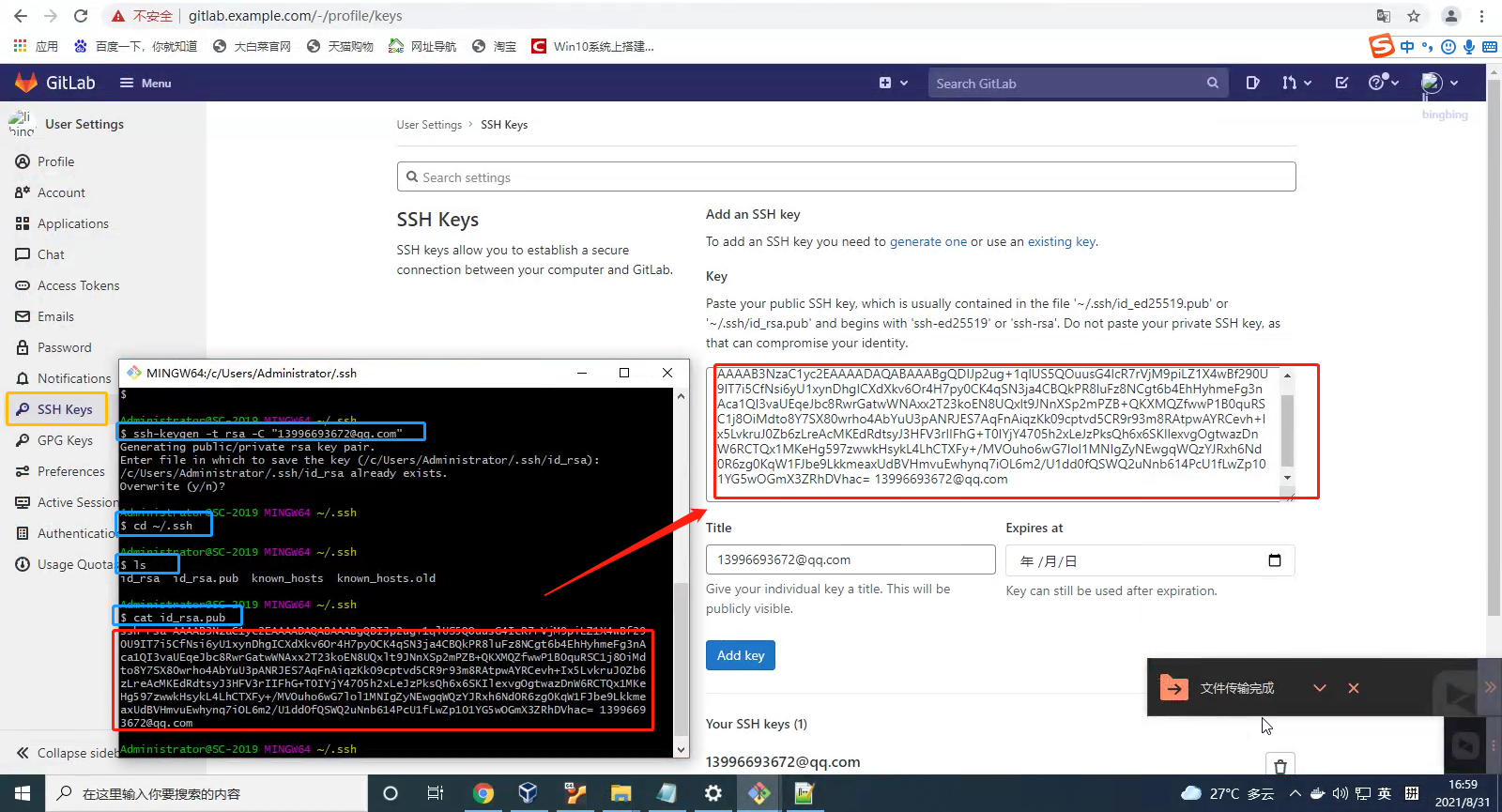The height and width of the screenshot is (812, 1502).
Task: Open Account settings in sidebar
Action: point(61,192)
